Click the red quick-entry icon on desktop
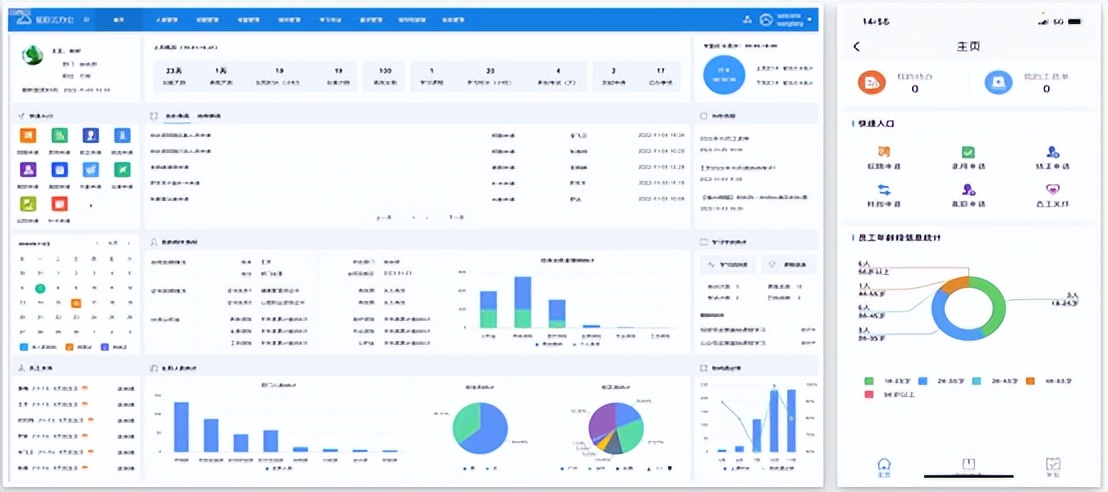The width and height of the screenshot is (1108, 492). click(x=59, y=204)
